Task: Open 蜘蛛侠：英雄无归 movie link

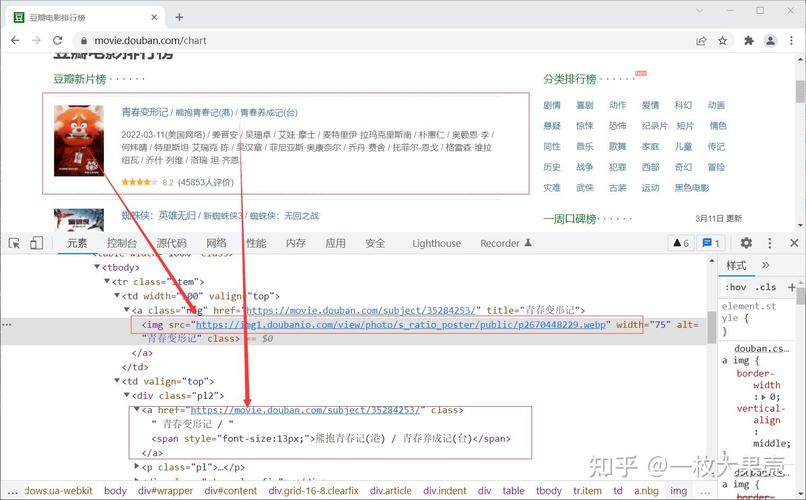Action: tap(158, 216)
